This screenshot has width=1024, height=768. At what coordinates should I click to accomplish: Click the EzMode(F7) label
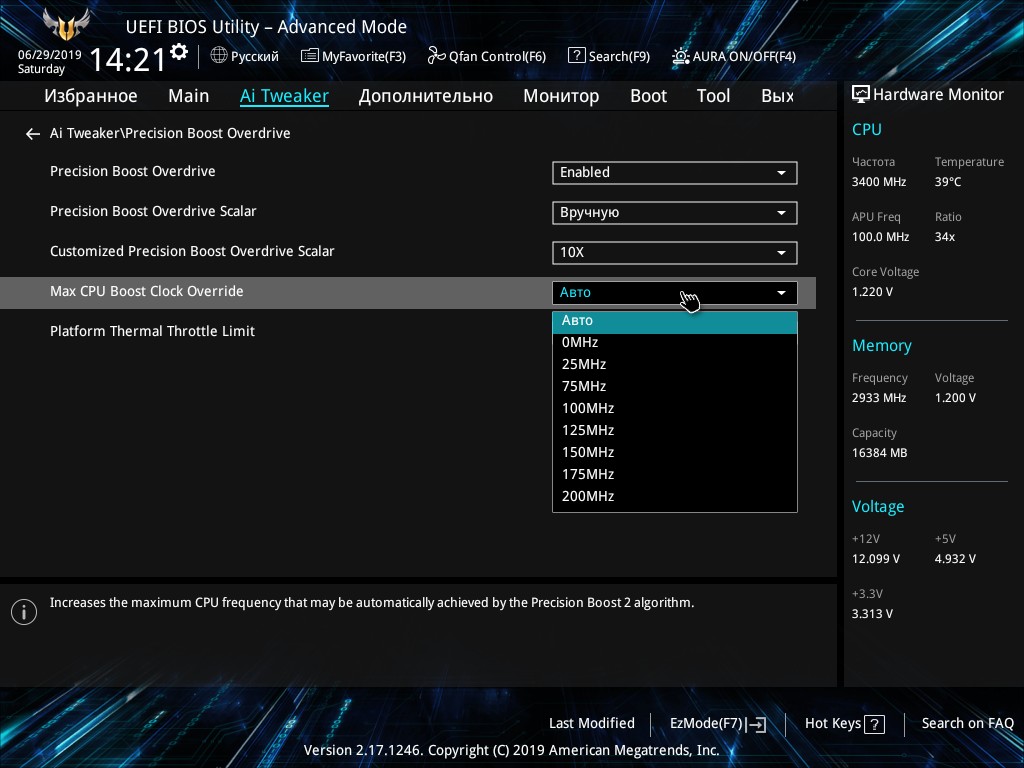click(706, 724)
